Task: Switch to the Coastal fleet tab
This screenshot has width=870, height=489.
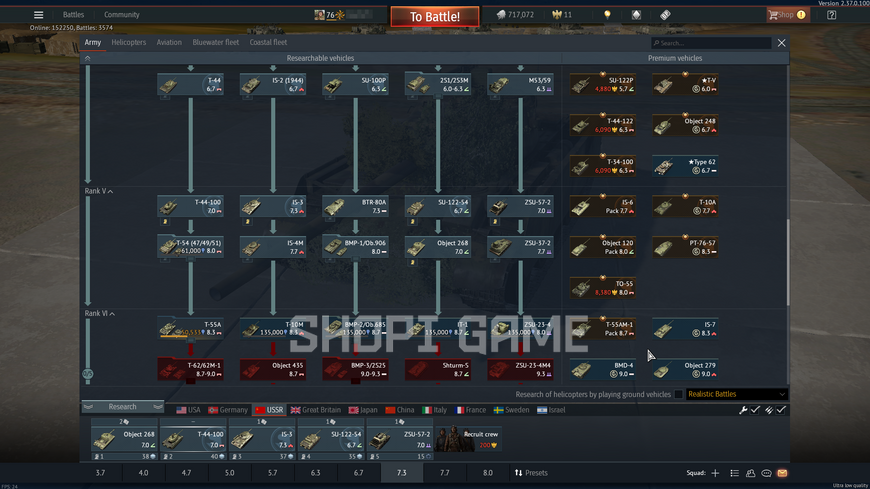Action: (268, 42)
